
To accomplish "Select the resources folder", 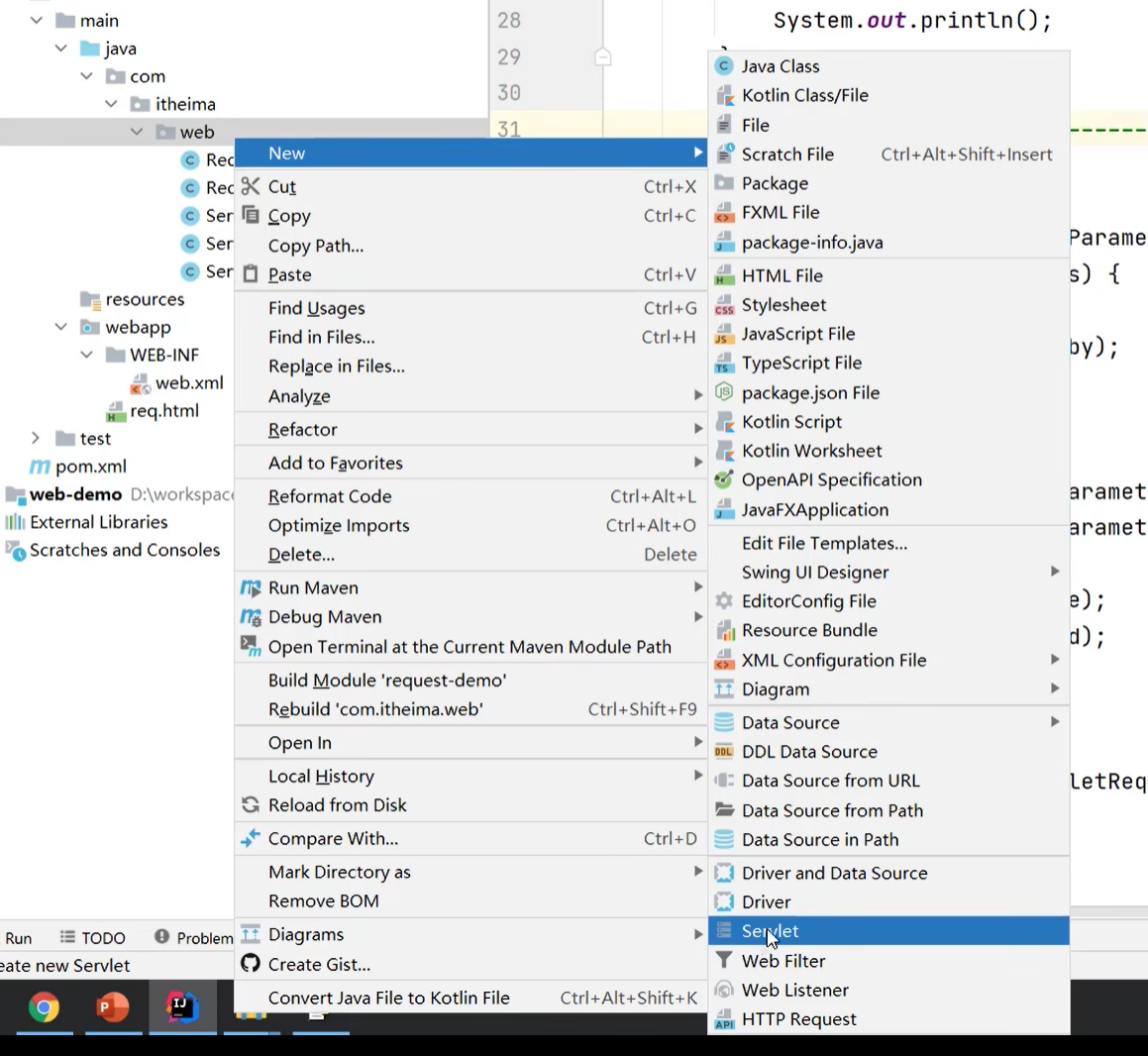I will (132, 299).
